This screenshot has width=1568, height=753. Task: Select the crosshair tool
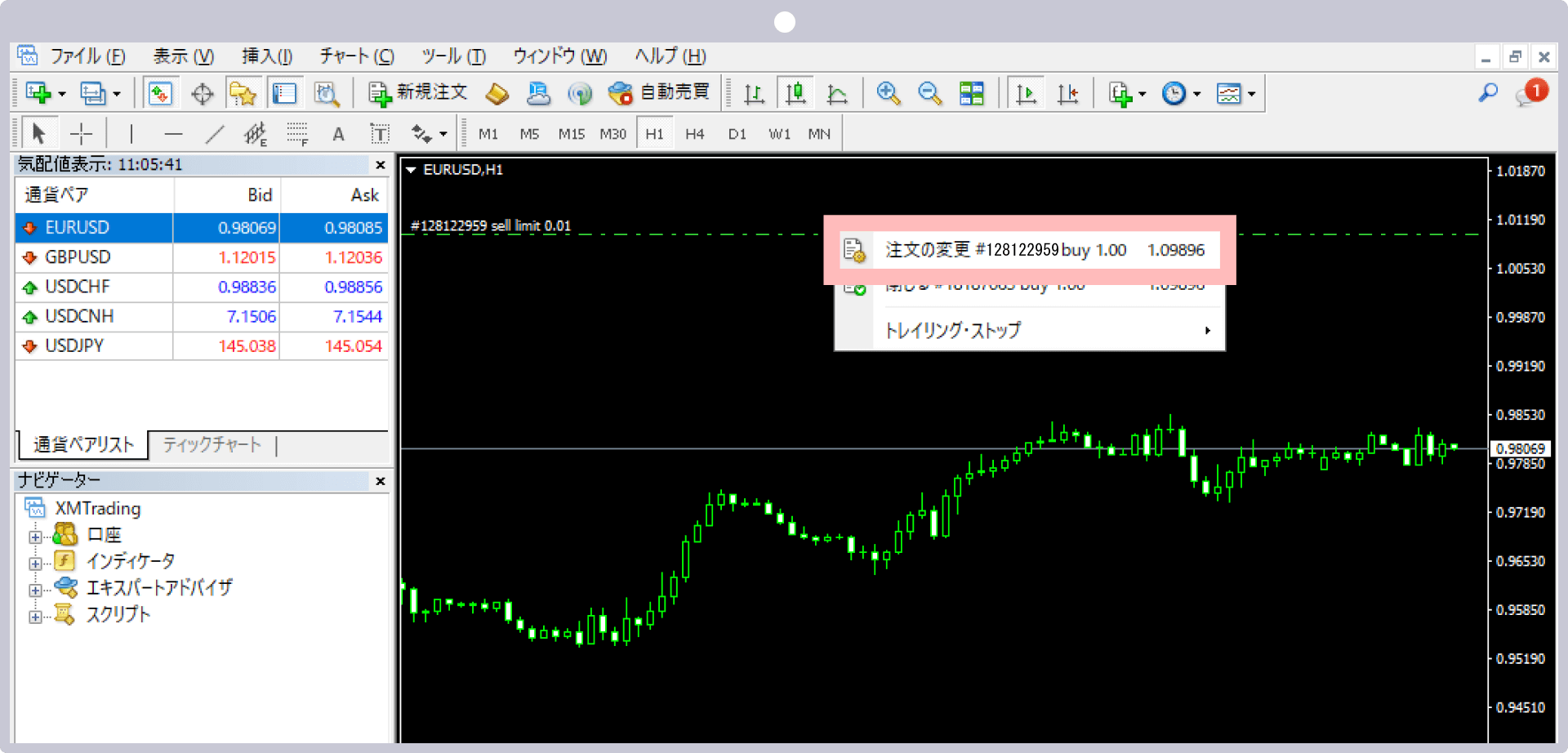click(x=81, y=133)
